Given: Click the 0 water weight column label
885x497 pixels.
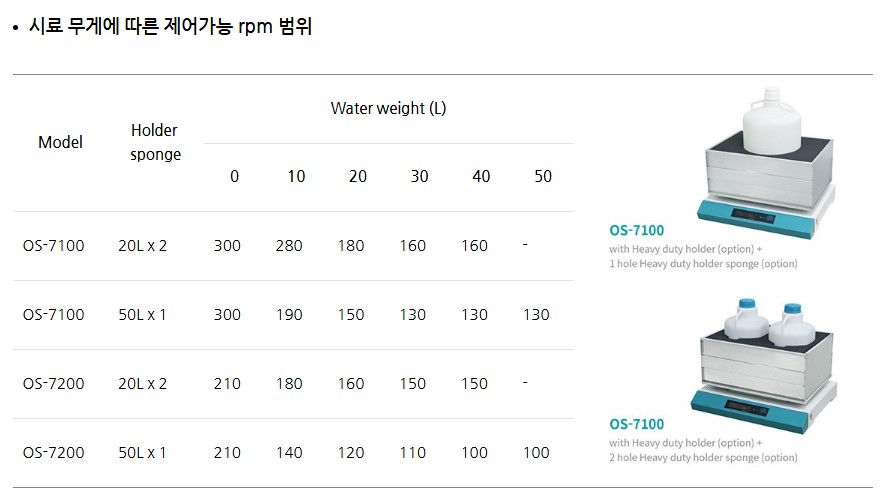Looking at the screenshot, I should [234, 176].
